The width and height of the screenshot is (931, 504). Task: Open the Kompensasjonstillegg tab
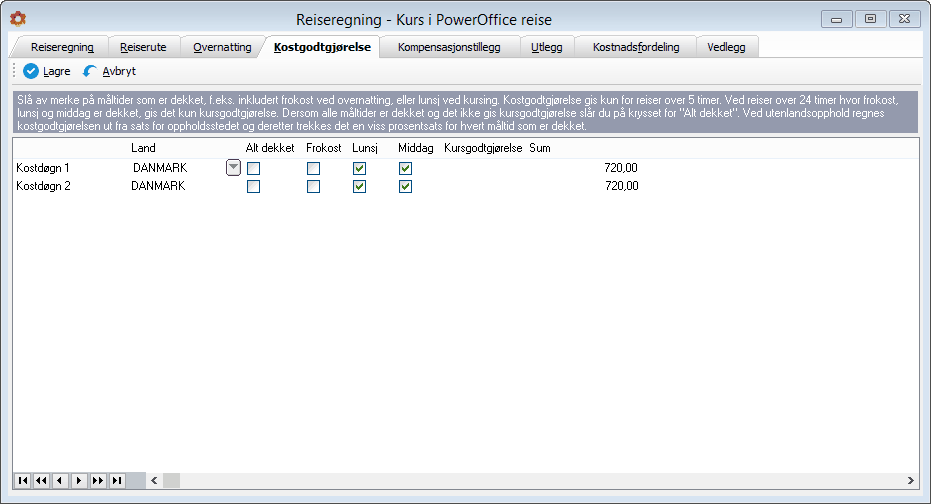tap(449, 47)
